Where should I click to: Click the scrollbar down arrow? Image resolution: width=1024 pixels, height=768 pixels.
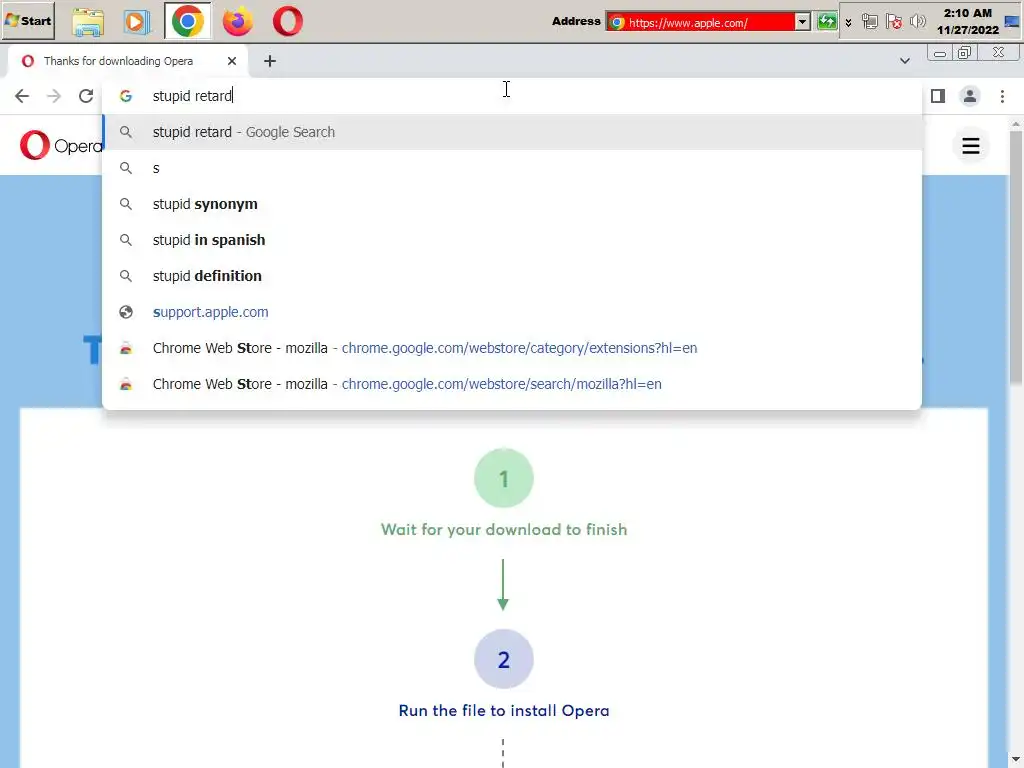(x=1016, y=760)
